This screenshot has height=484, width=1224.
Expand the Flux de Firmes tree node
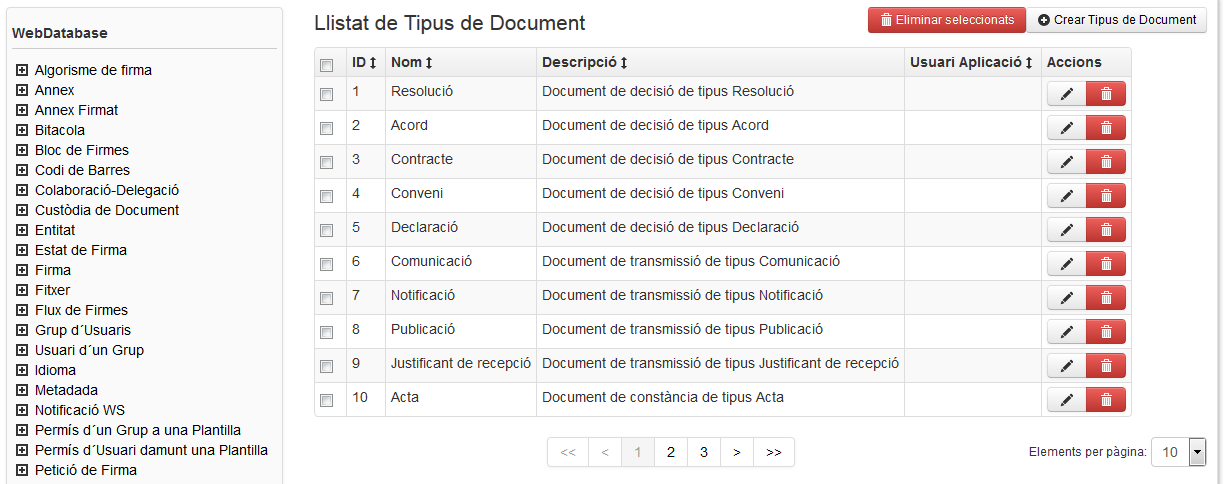click(x=21, y=310)
